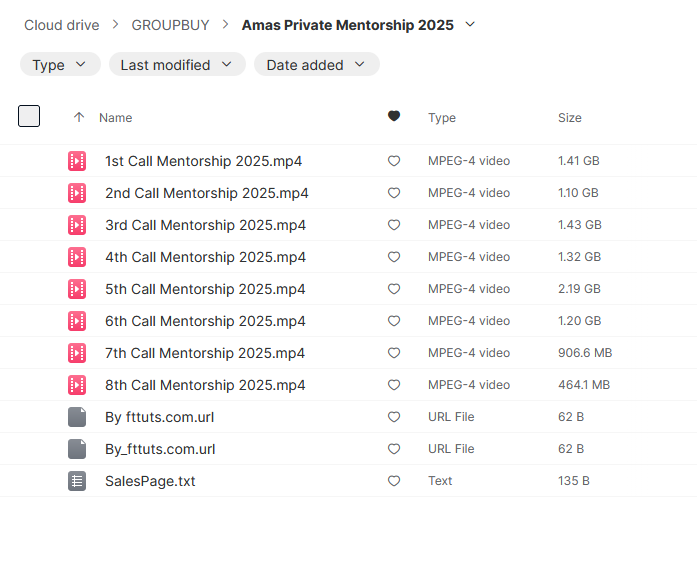This screenshot has height=569, width=697.
Task: Sort by the Size column header
Action: click(569, 118)
